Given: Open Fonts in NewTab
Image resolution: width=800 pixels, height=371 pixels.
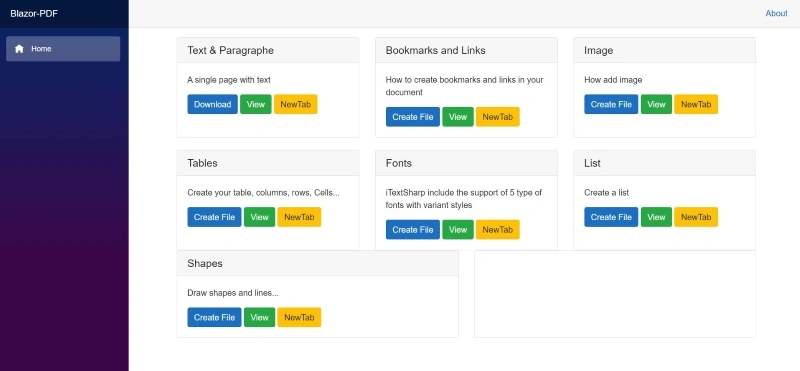Looking at the screenshot, I should [497, 230].
